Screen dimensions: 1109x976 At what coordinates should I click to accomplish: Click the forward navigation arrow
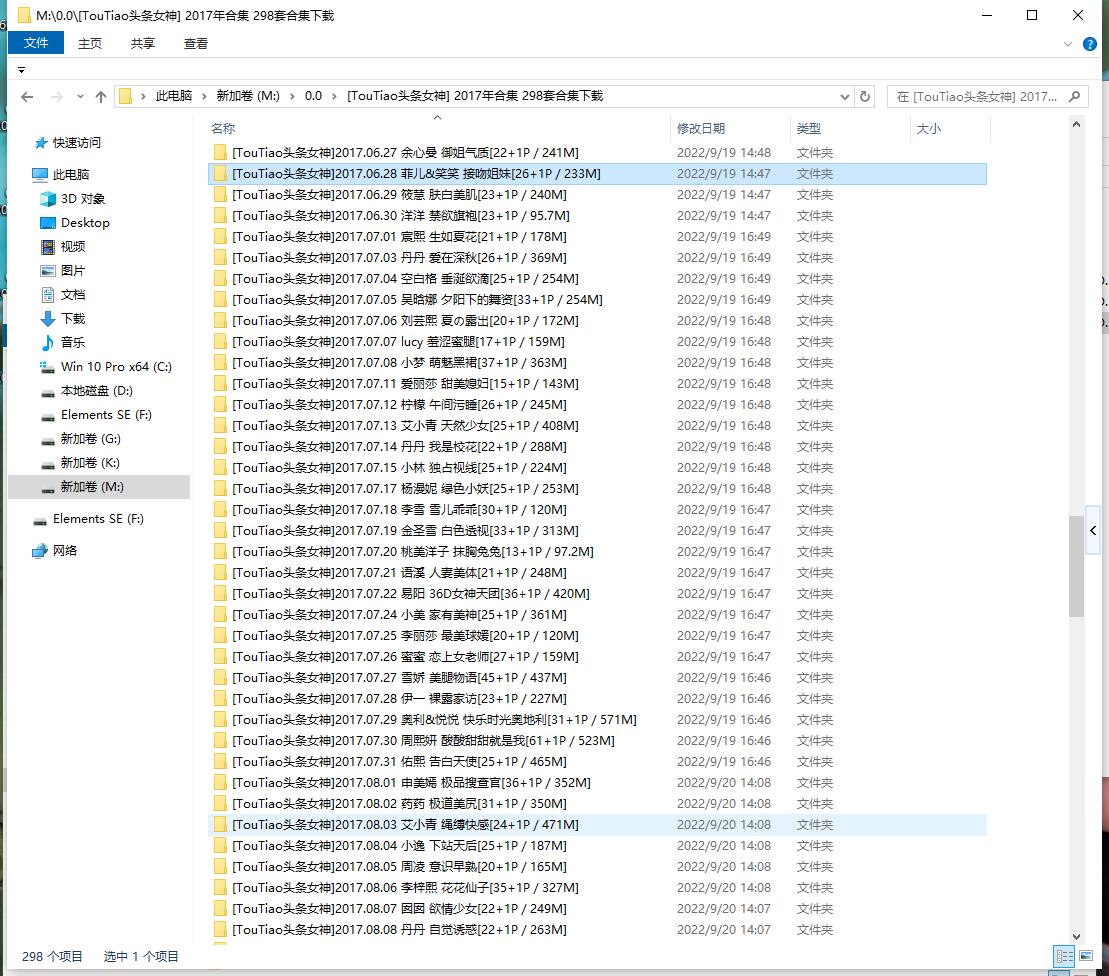click(57, 97)
